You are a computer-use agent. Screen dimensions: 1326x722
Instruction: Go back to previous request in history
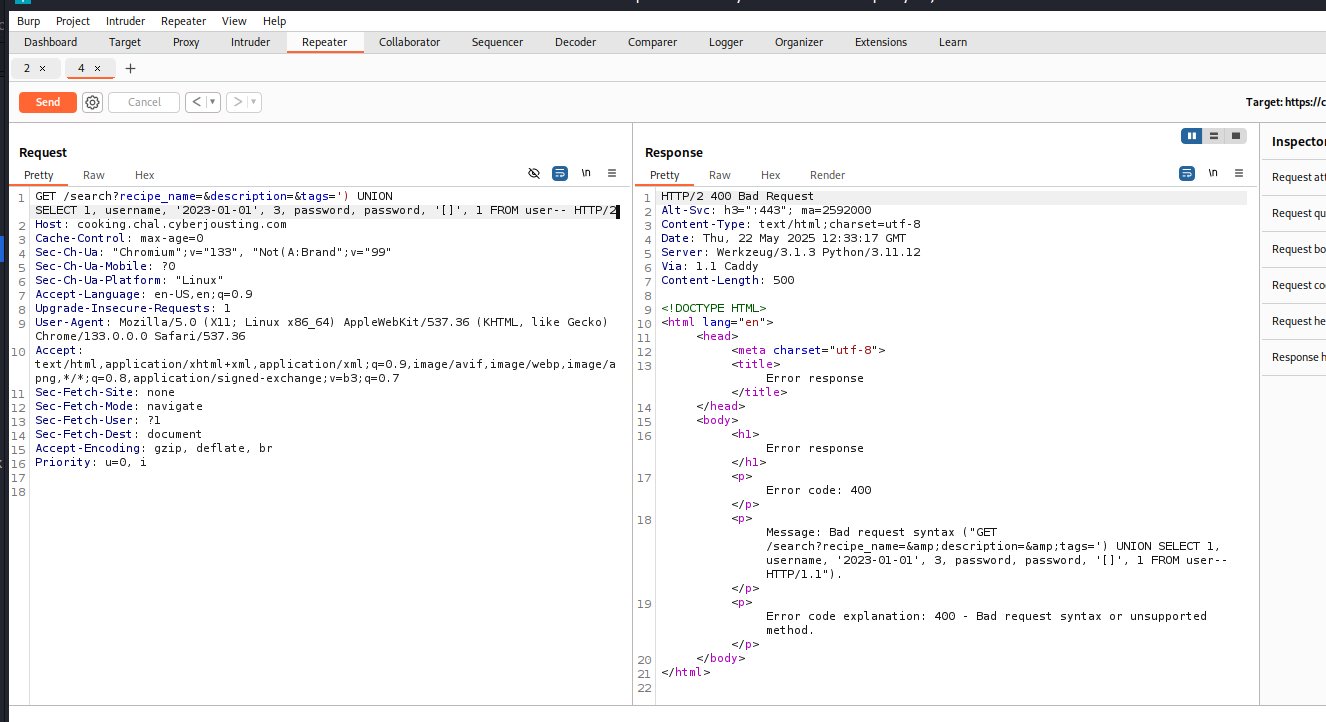pos(196,102)
